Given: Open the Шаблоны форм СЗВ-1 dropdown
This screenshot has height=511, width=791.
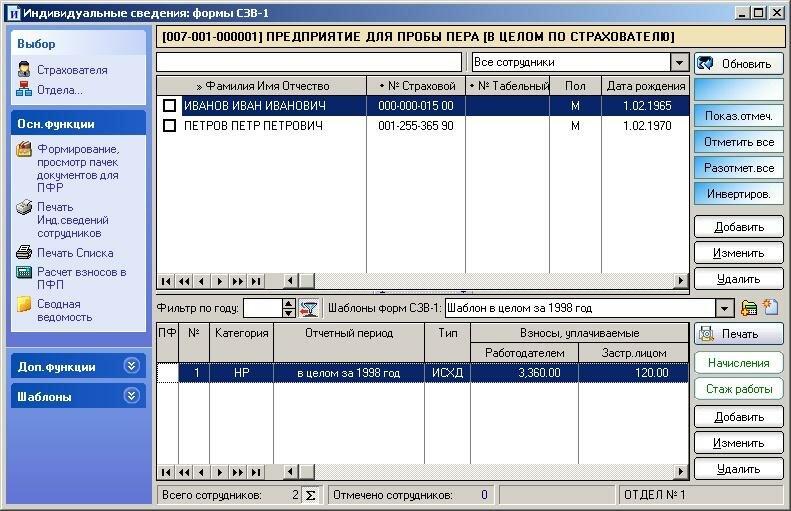Looking at the screenshot, I should coord(724,308).
